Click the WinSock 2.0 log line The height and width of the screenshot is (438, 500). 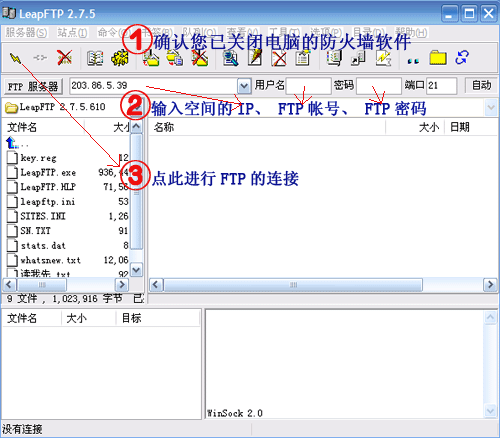pyautogui.click(x=235, y=413)
